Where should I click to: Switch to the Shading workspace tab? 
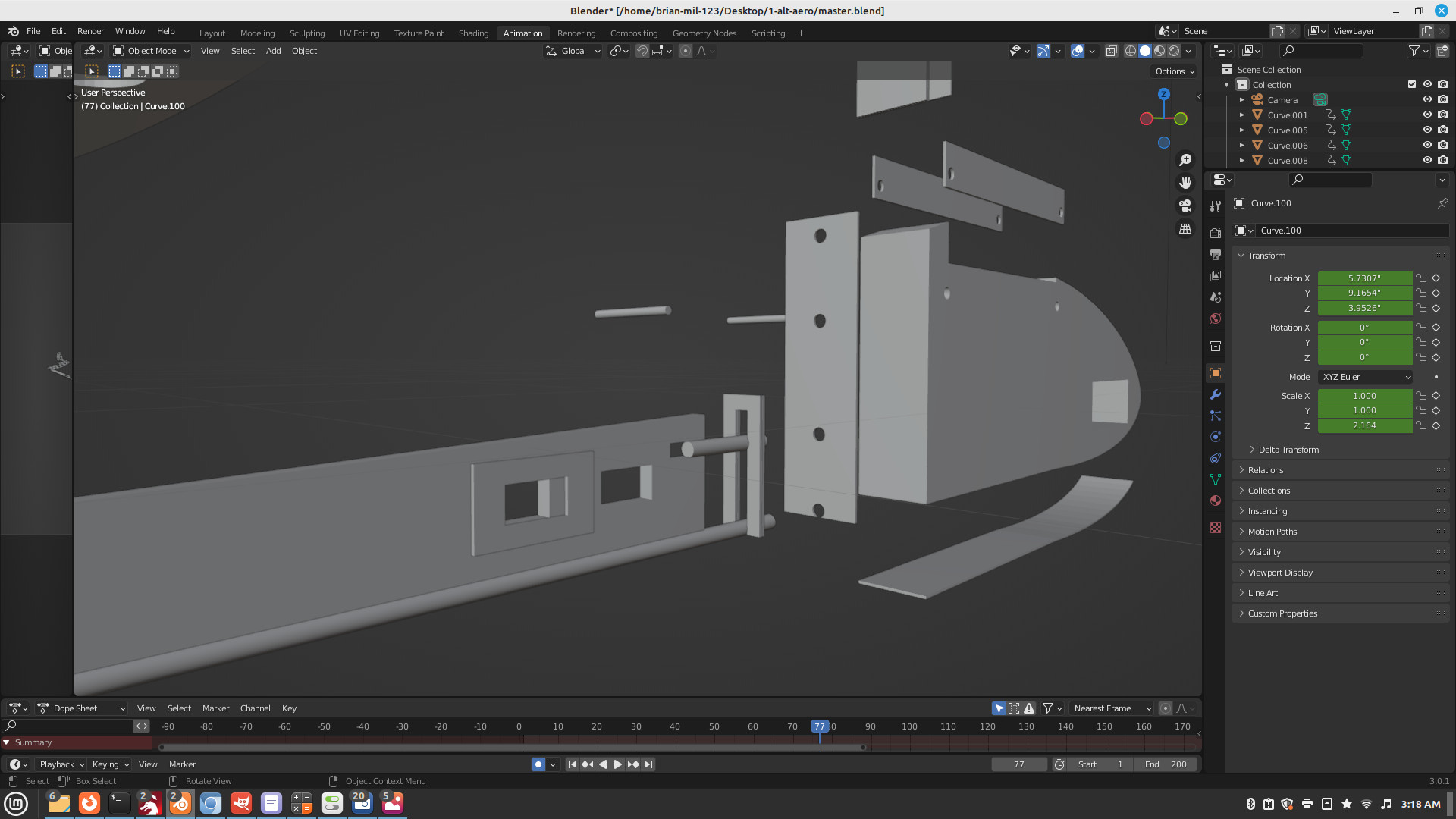473,33
